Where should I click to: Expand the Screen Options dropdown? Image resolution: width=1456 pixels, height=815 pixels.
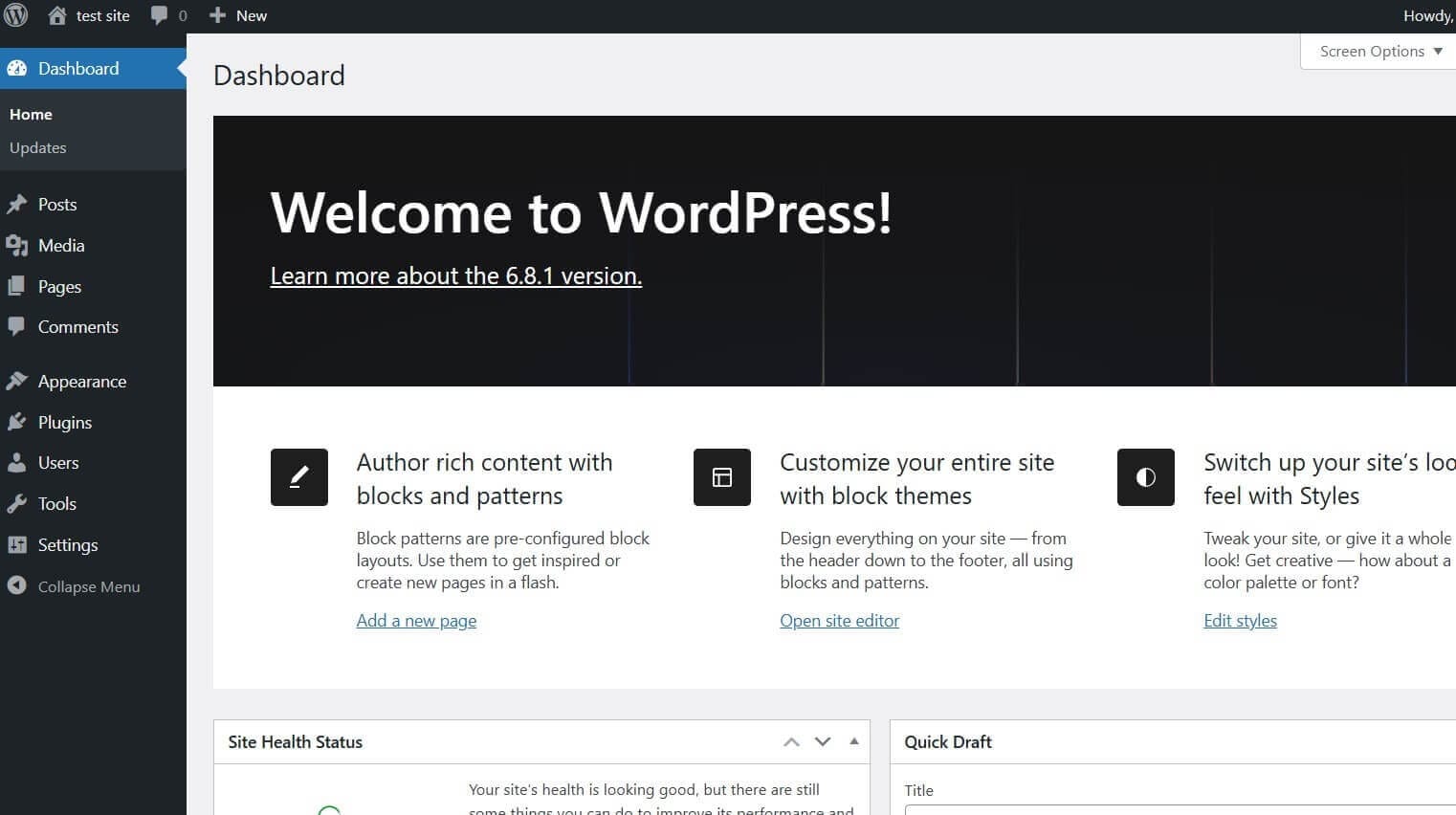click(1380, 52)
